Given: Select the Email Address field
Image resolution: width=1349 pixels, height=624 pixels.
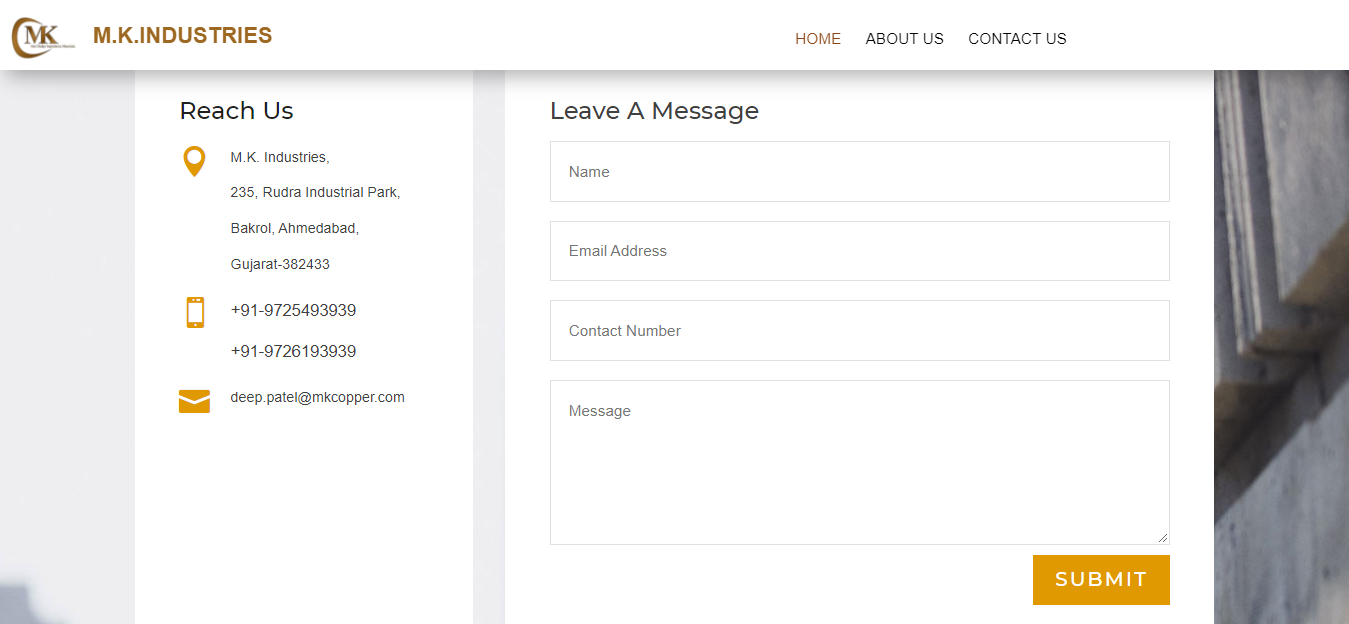Looking at the screenshot, I should [x=859, y=251].
